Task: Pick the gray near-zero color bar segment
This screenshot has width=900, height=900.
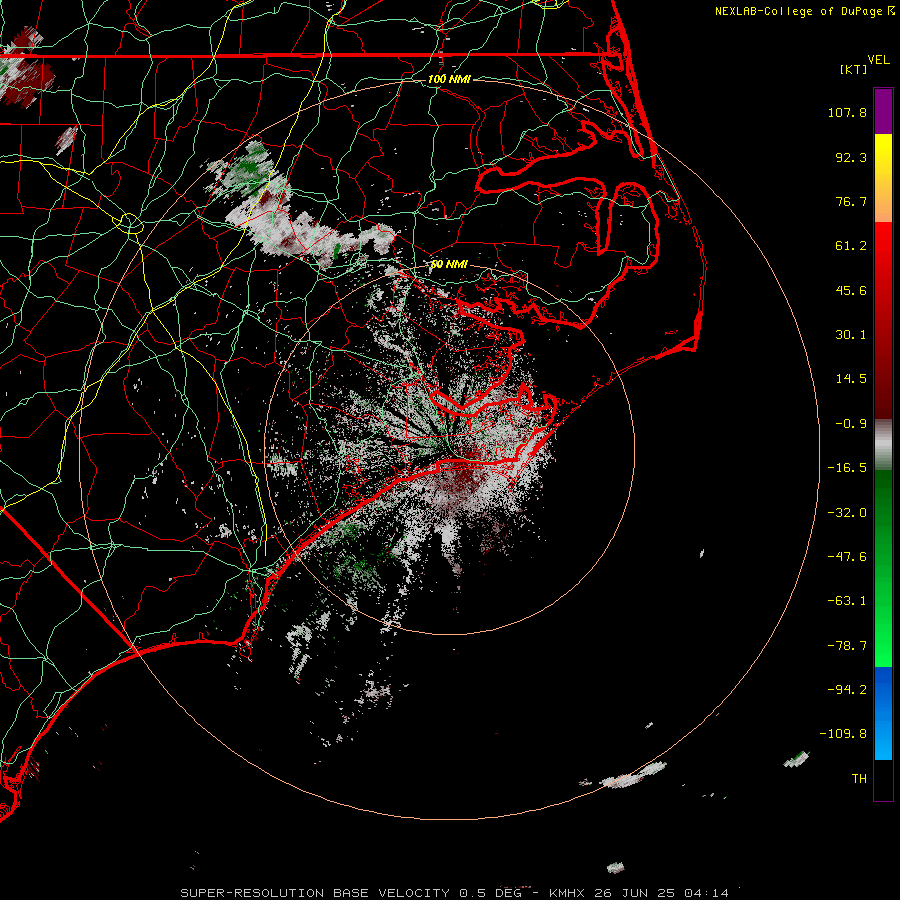Action: [883, 444]
